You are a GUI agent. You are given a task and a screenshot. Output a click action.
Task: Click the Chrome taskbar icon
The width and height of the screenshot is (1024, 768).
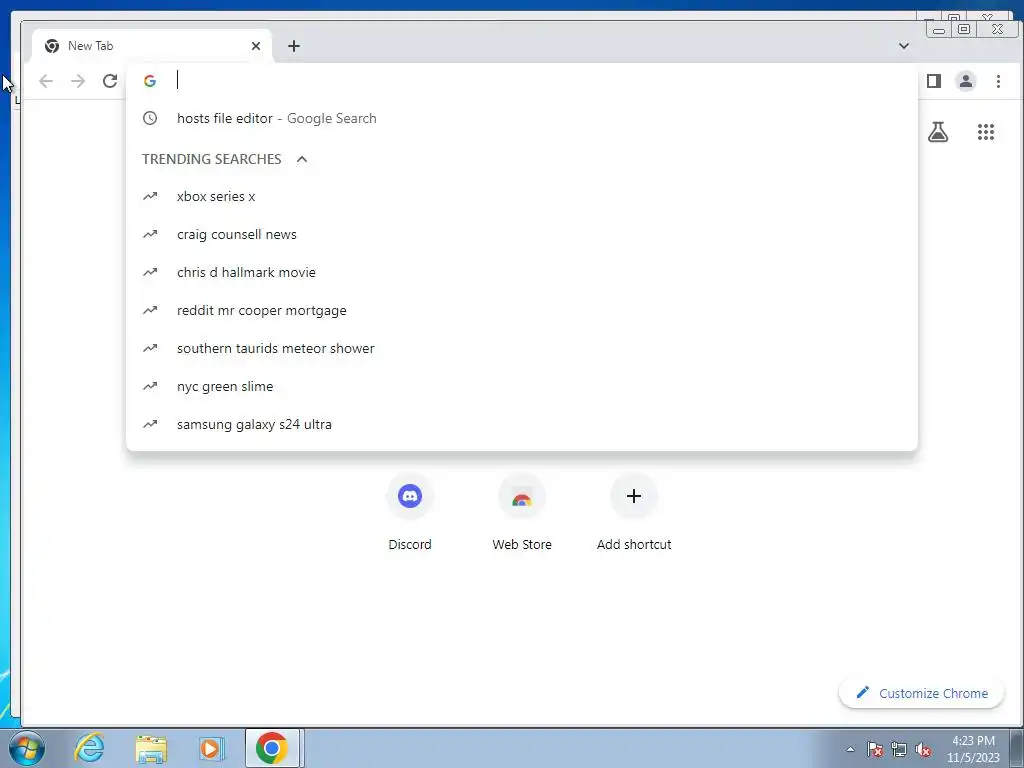(272, 748)
